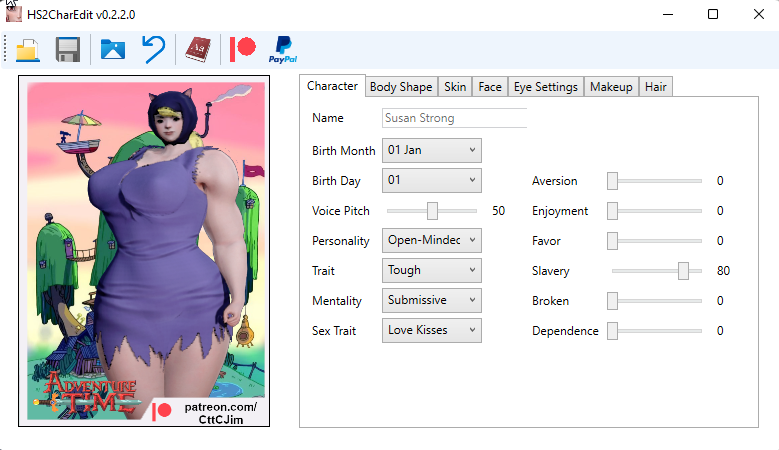Select the Hair tab

(x=656, y=87)
